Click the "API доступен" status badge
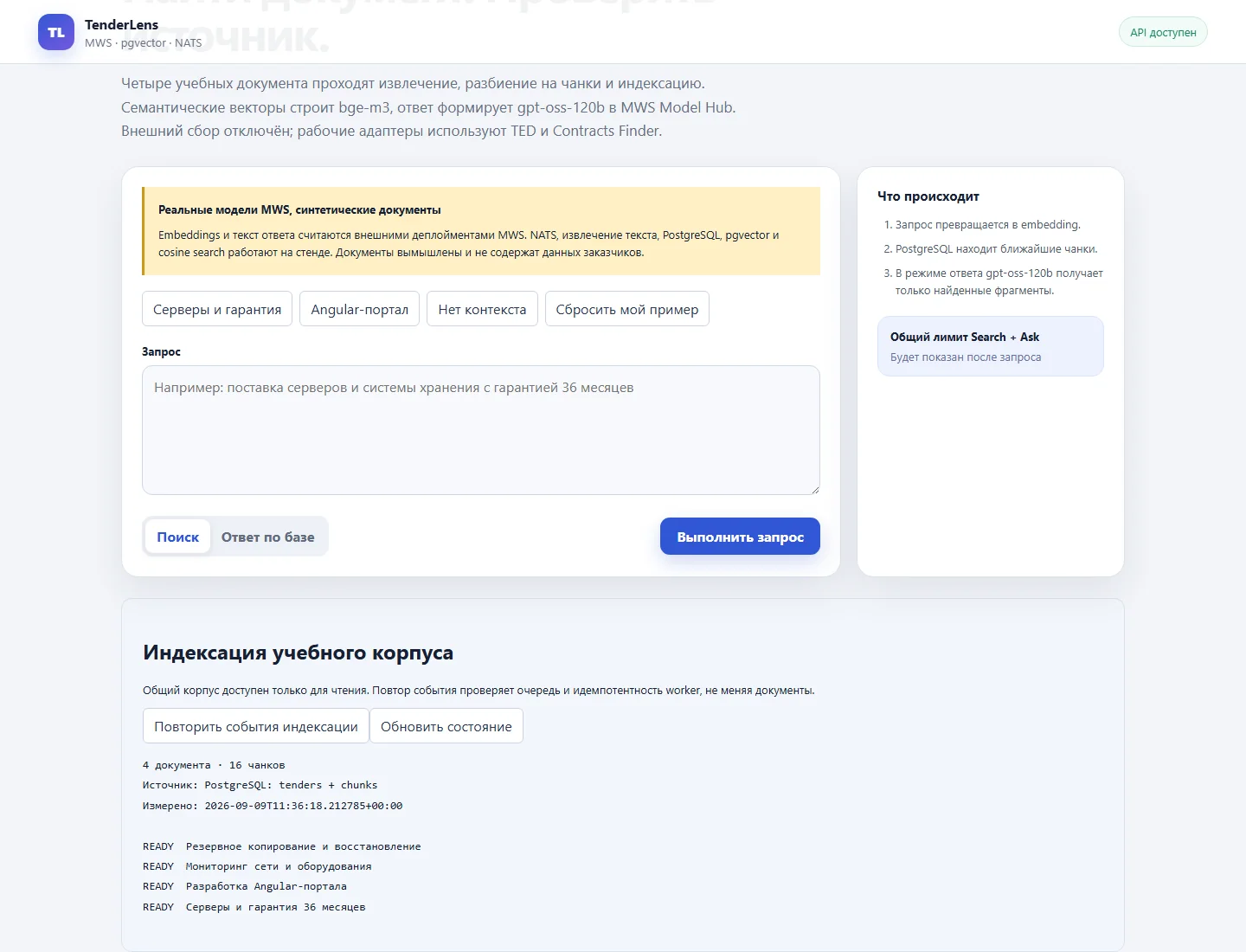Image resolution: width=1246 pixels, height=952 pixels. 1163,32
